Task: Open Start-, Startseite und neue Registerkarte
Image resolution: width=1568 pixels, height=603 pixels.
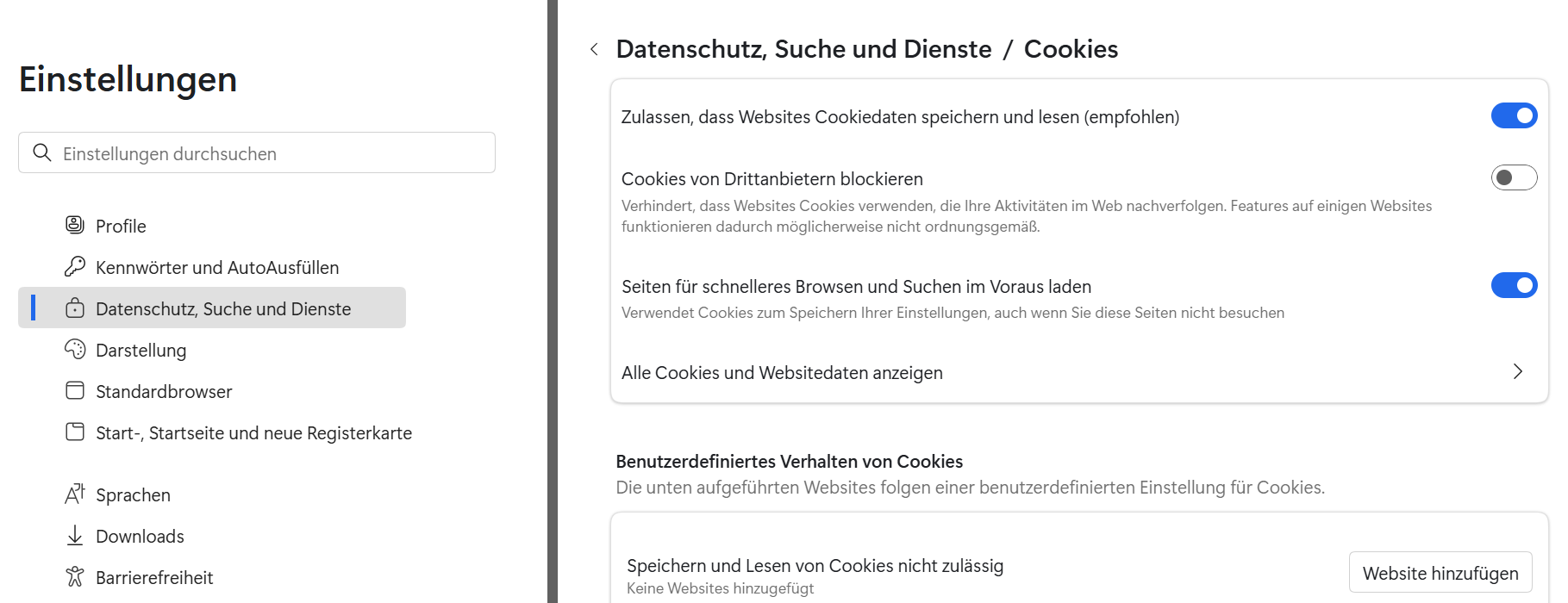Action: (x=253, y=433)
